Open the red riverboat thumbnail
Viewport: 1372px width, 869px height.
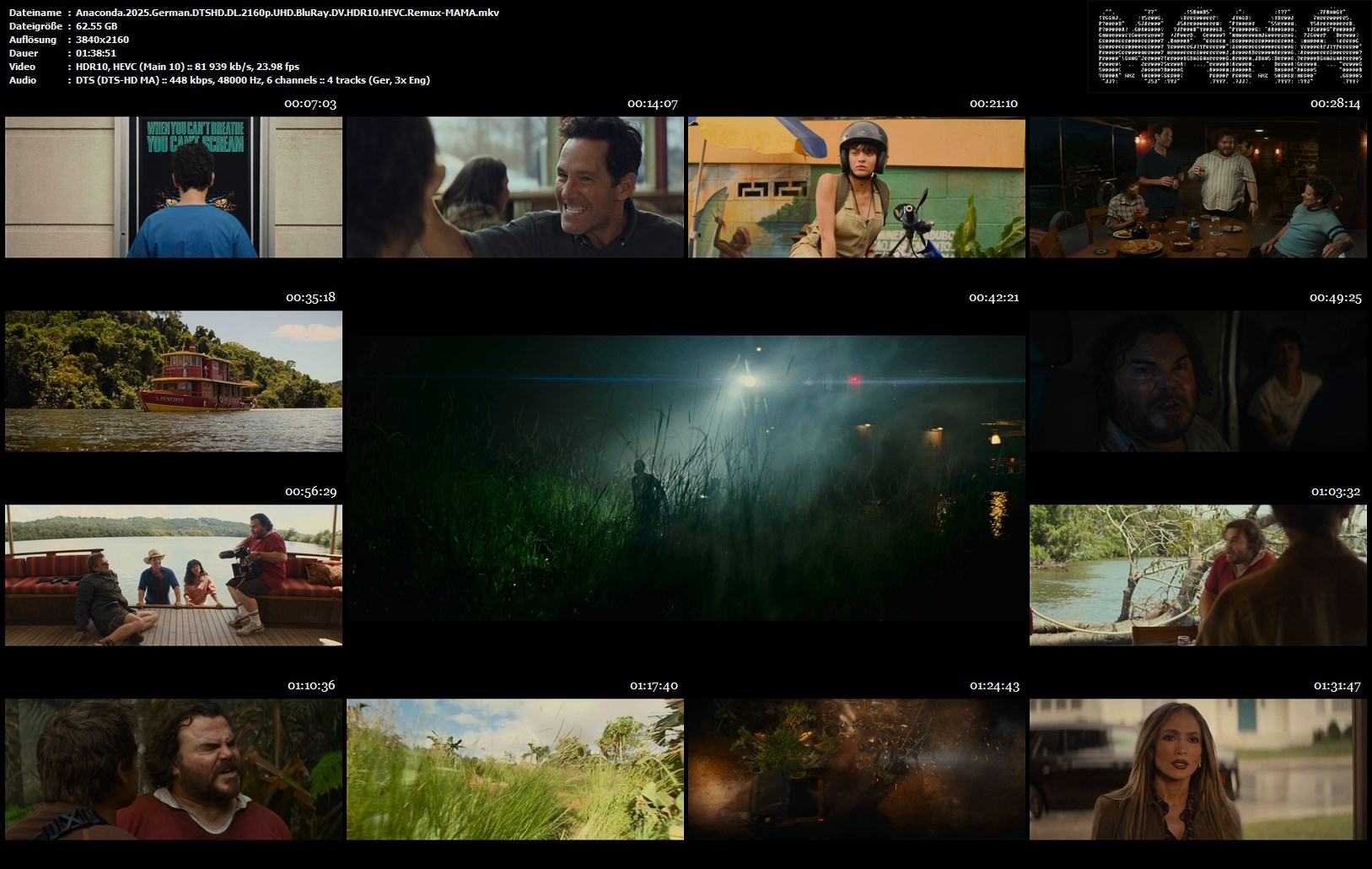[x=174, y=381]
